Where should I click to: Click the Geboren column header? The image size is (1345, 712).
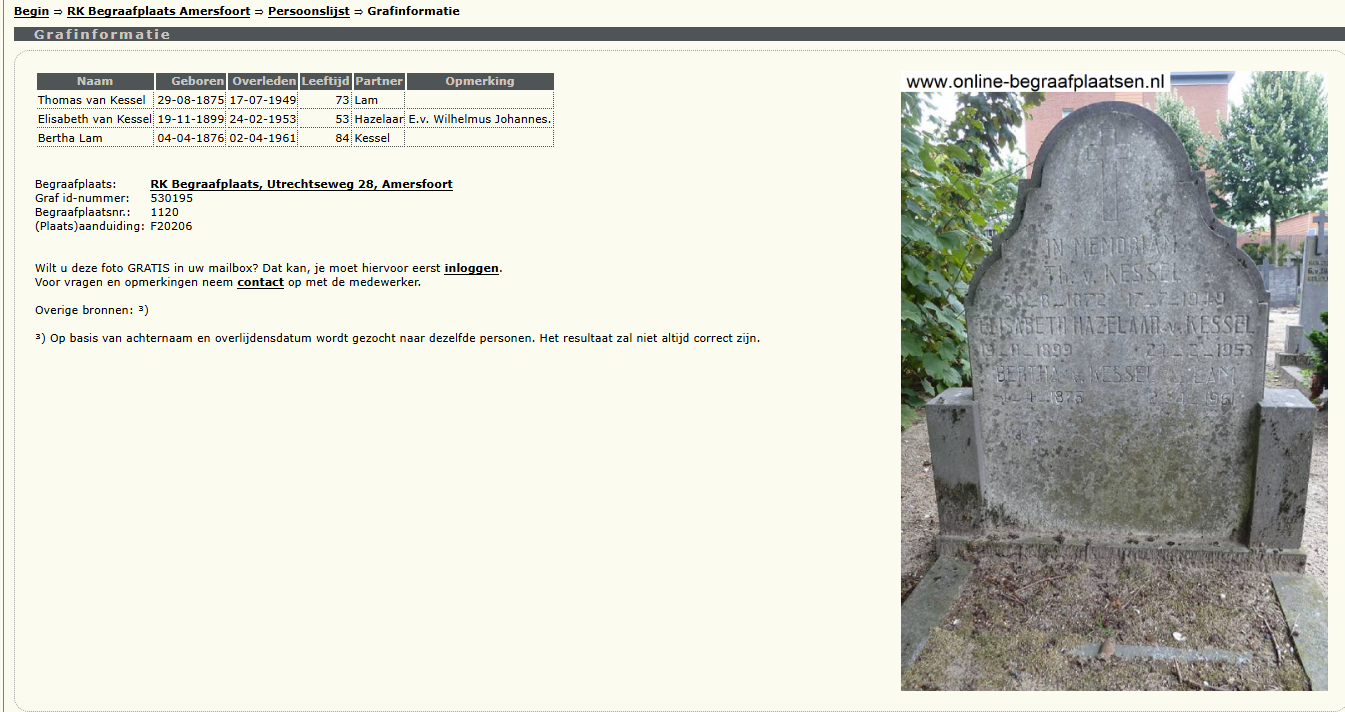pyautogui.click(x=190, y=81)
